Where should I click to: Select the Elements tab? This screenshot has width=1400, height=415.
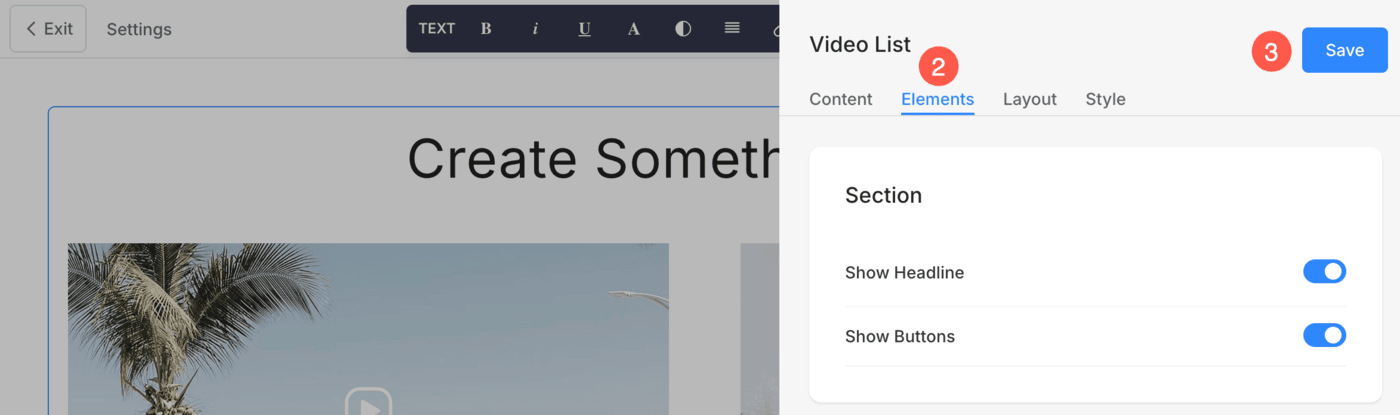(x=937, y=99)
